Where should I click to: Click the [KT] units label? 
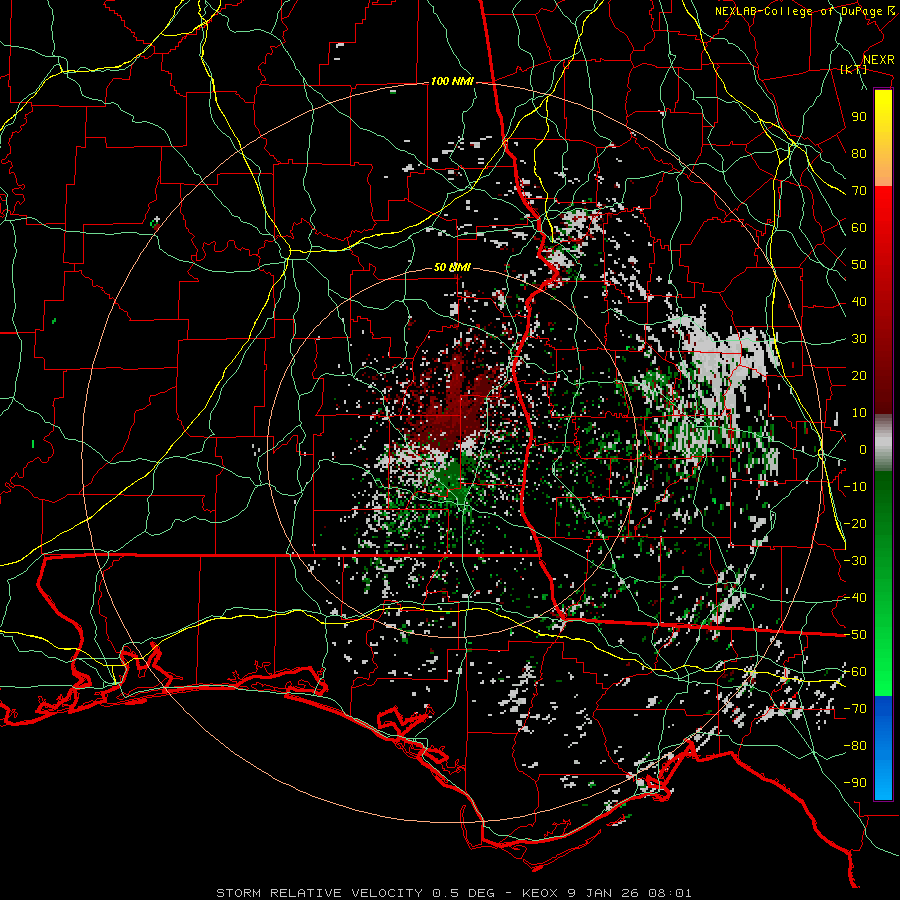click(854, 69)
